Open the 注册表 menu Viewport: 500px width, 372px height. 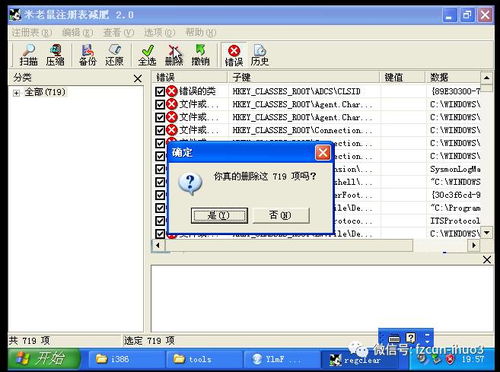pyautogui.click(x=32, y=33)
